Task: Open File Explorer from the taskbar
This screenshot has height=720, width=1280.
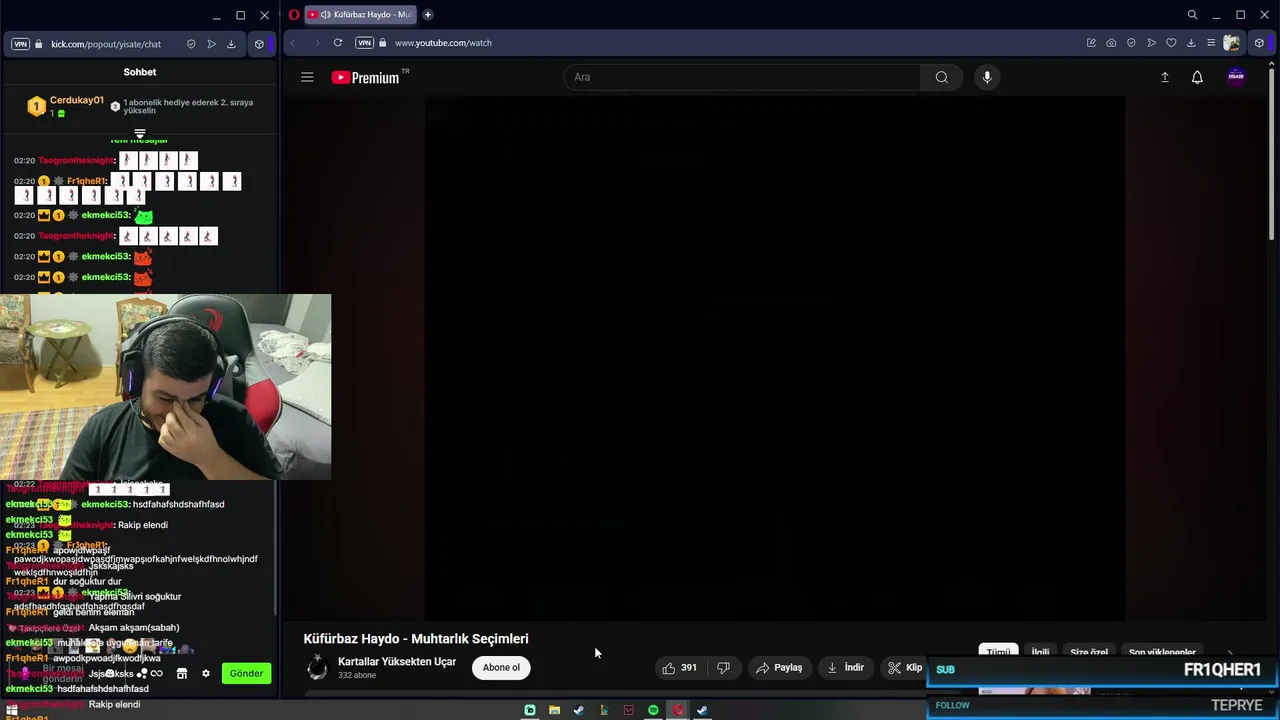Action: (x=554, y=710)
